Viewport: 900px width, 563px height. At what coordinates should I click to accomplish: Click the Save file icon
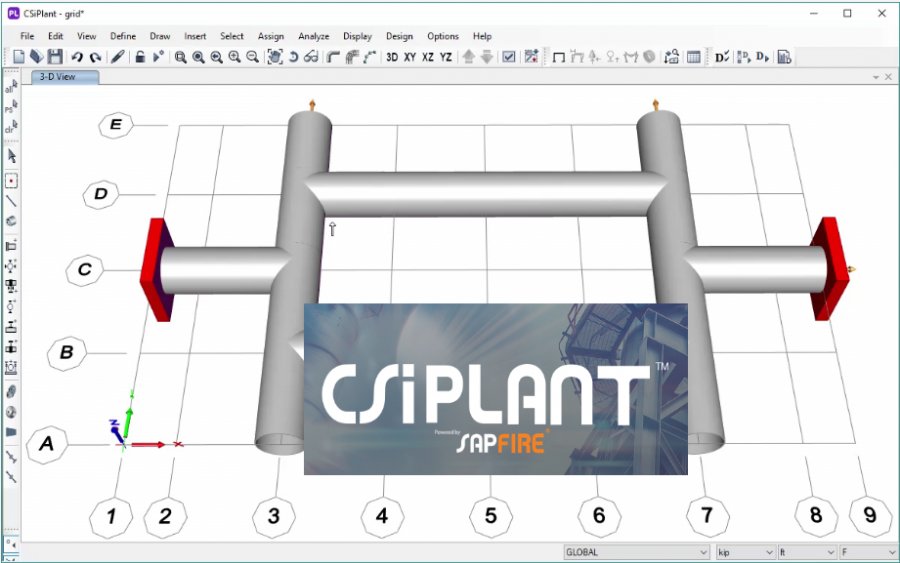pos(55,57)
